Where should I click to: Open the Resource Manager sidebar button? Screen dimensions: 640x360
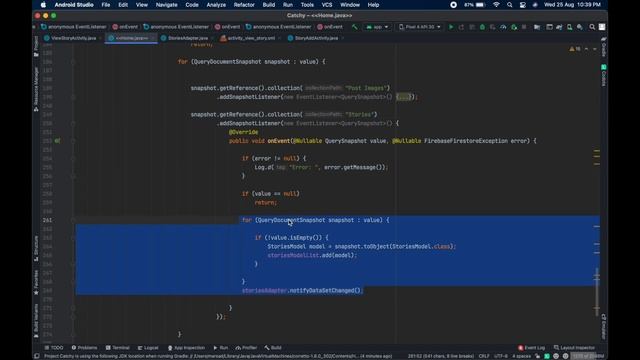click(x=36, y=89)
